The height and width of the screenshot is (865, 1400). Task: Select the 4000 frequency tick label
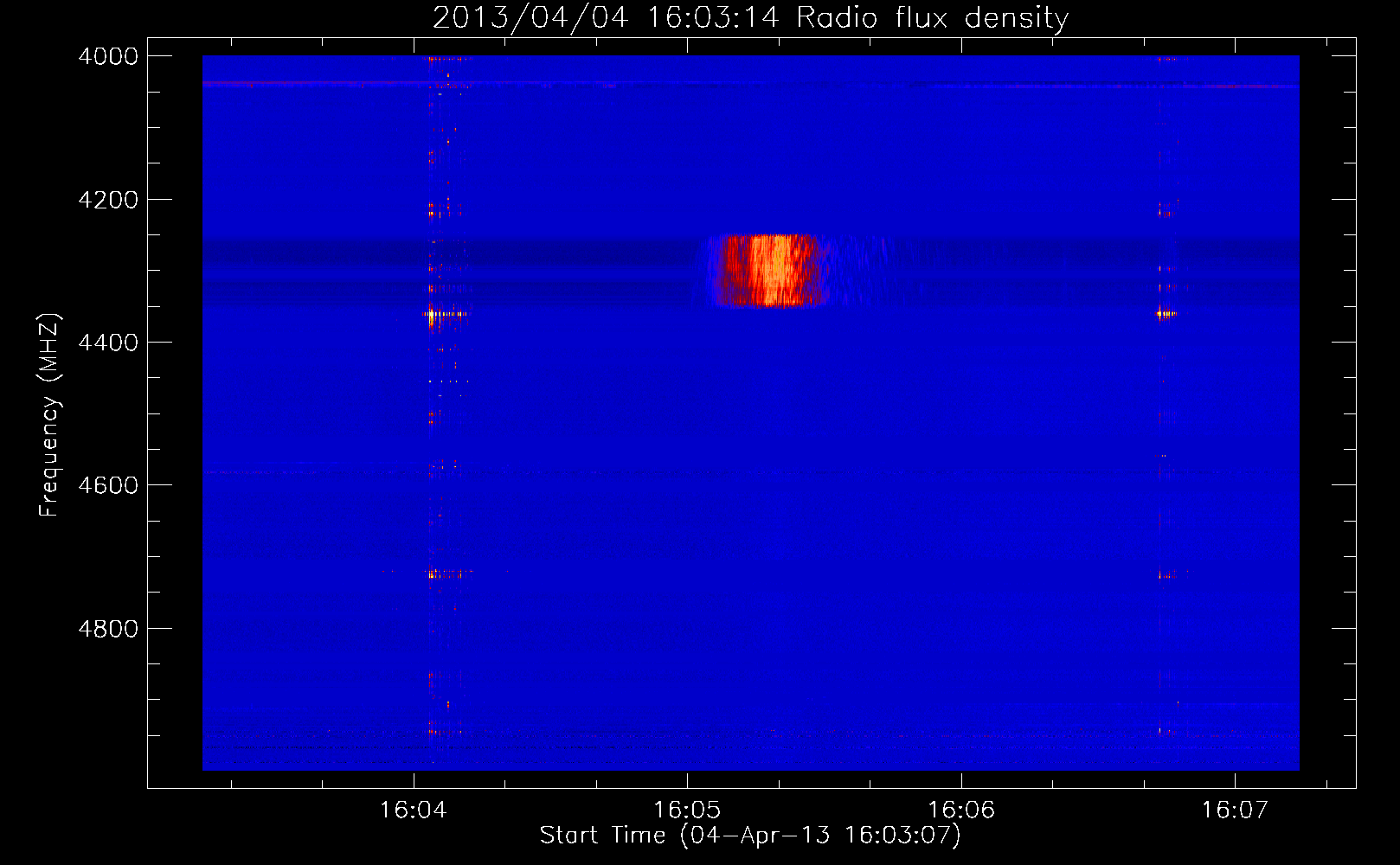108,56
